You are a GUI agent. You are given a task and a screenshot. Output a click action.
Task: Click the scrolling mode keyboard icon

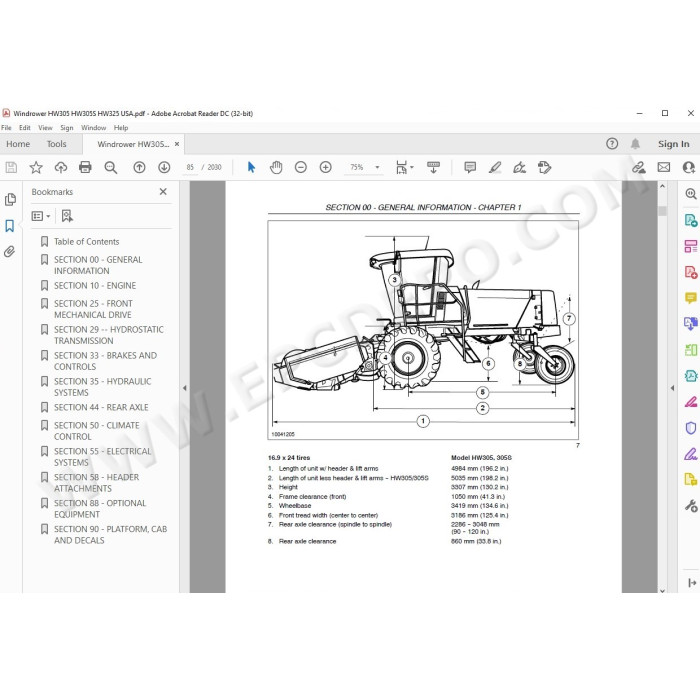point(433,167)
